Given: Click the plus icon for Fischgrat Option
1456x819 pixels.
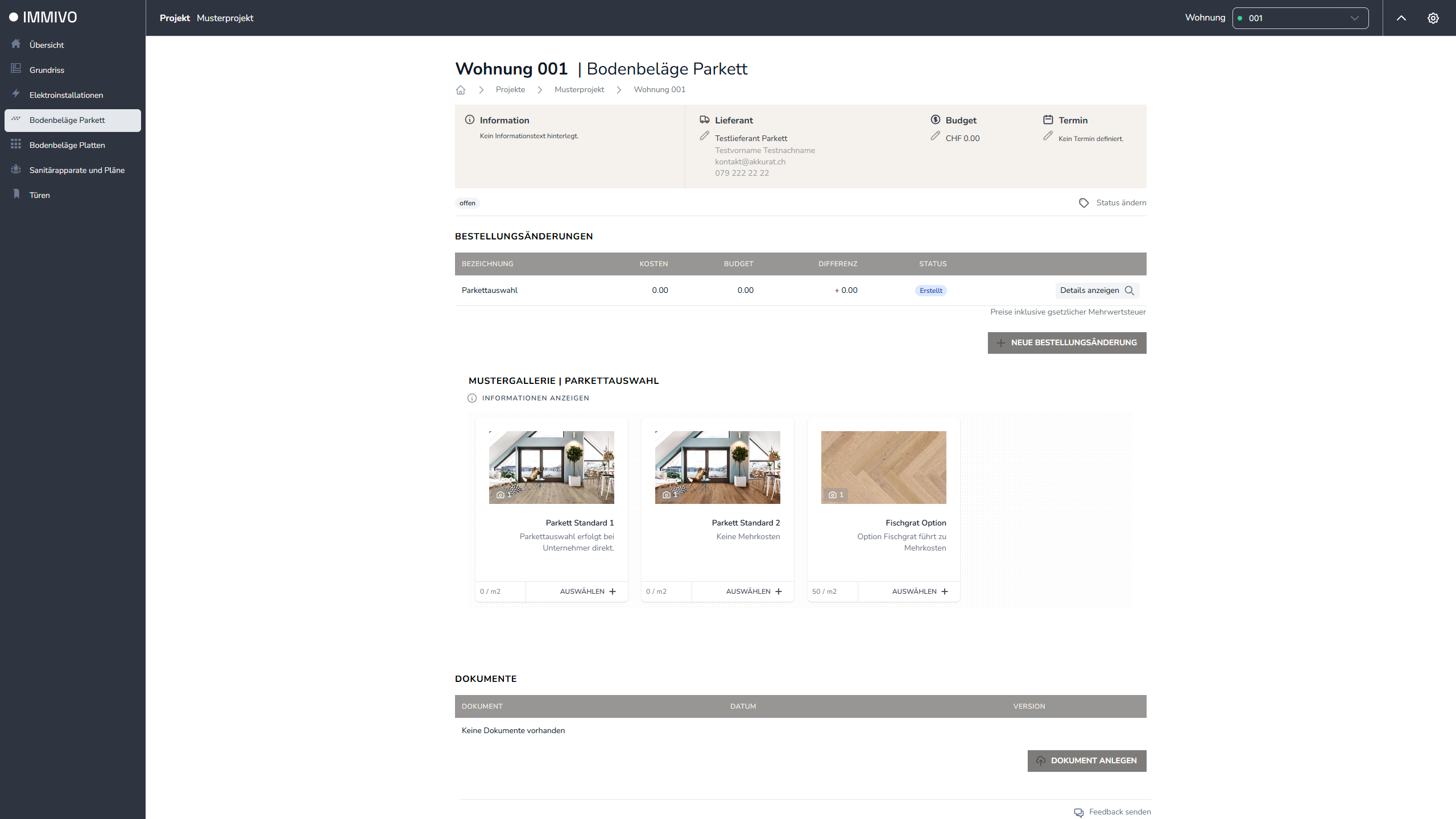Looking at the screenshot, I should [945, 591].
